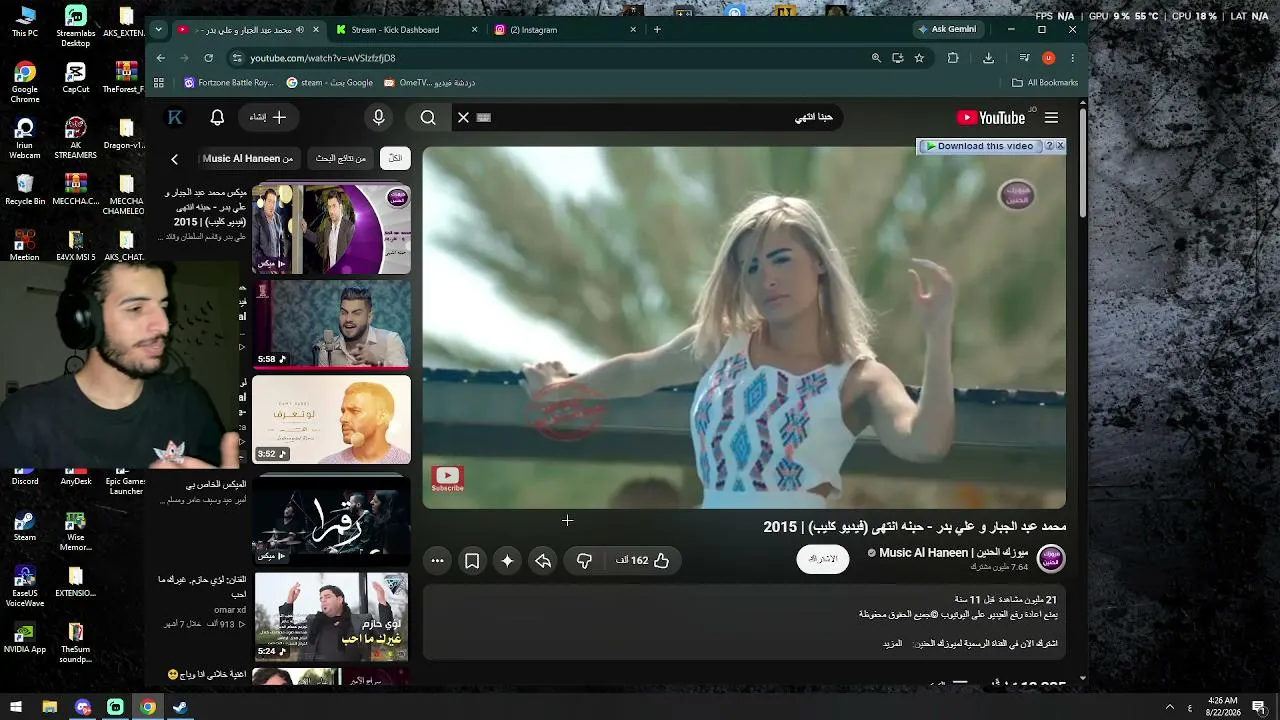Subscribe to Music Al Haneen channel

[823, 559]
